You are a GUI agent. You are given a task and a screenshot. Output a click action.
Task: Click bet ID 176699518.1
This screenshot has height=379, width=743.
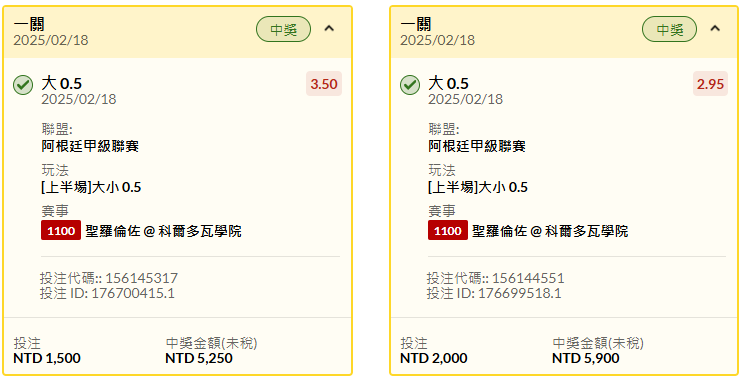[519, 293]
